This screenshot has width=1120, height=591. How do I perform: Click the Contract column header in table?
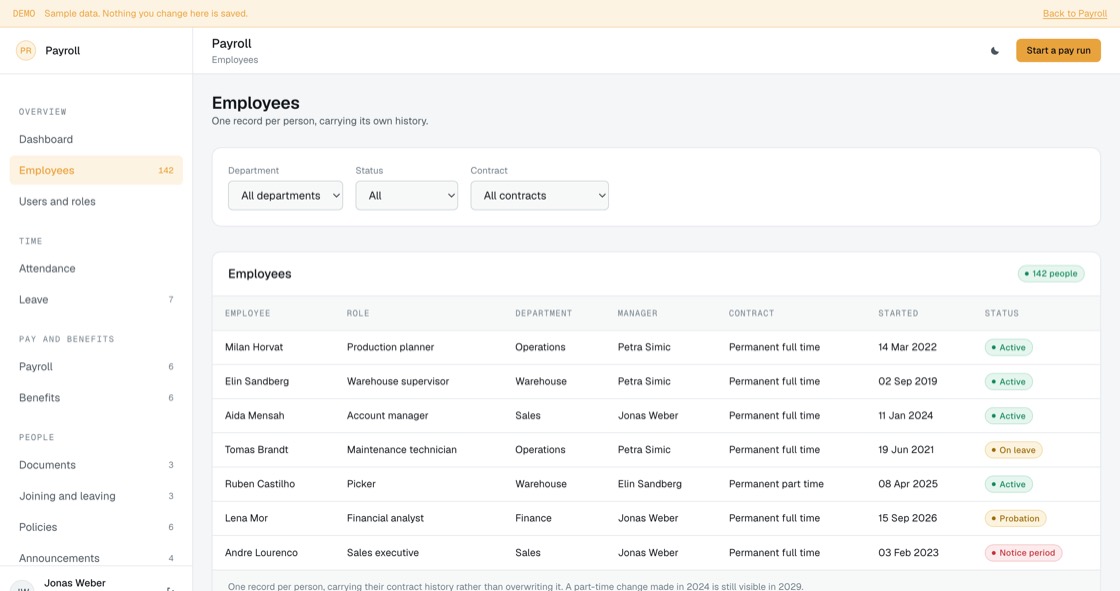[x=751, y=313]
